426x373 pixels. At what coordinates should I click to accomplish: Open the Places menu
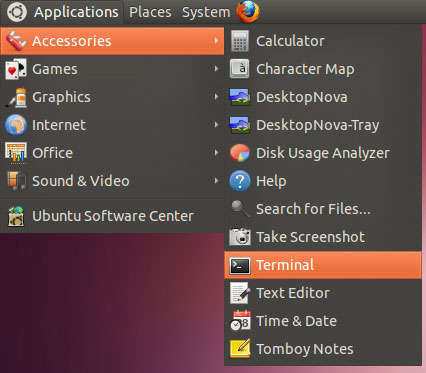click(x=150, y=12)
